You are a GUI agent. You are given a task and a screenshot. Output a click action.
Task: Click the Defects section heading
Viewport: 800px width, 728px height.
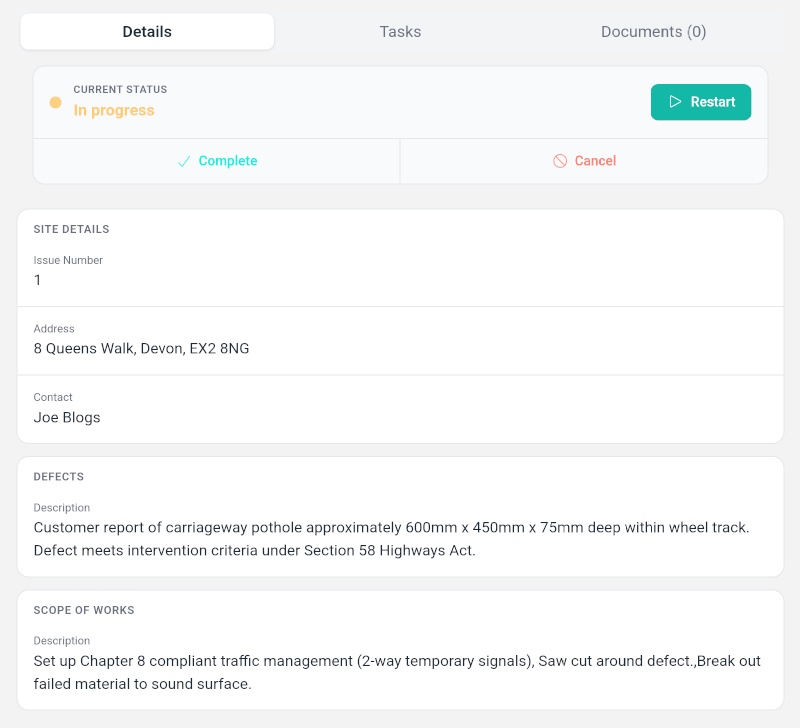tap(58, 477)
